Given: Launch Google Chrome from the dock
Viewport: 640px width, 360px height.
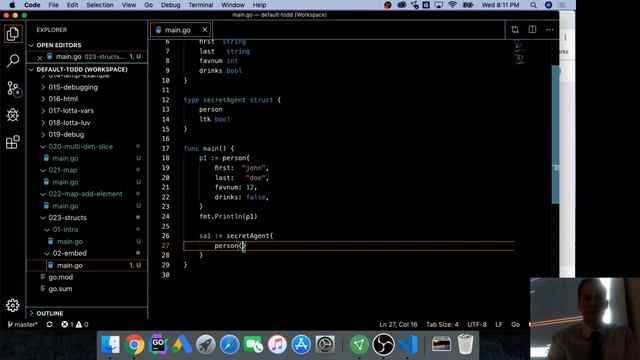Looking at the screenshot, I should 134,344.
